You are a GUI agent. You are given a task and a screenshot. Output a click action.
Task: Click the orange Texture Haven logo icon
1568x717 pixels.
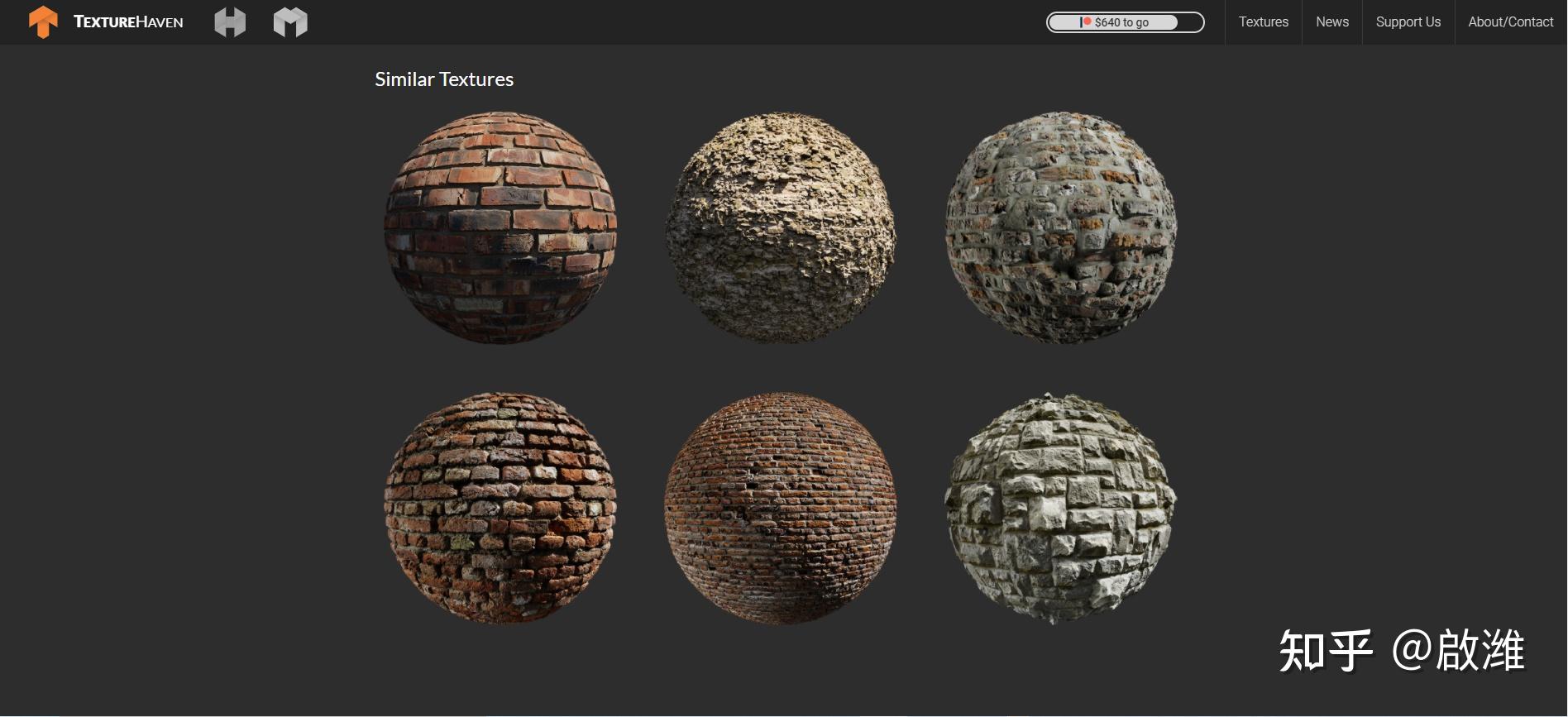click(43, 22)
